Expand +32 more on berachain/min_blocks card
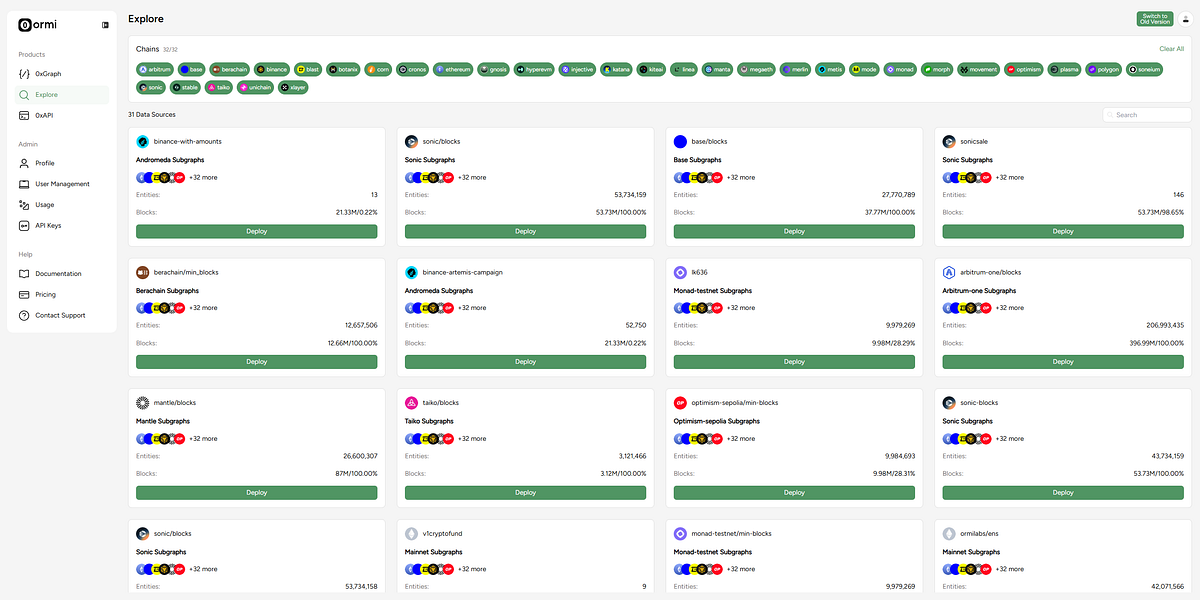 tap(203, 308)
